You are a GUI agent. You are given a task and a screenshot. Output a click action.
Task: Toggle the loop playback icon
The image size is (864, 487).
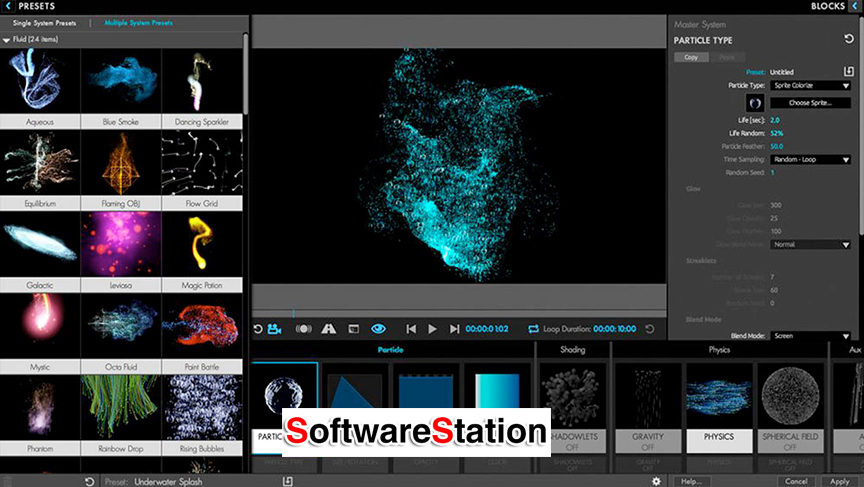tap(533, 329)
